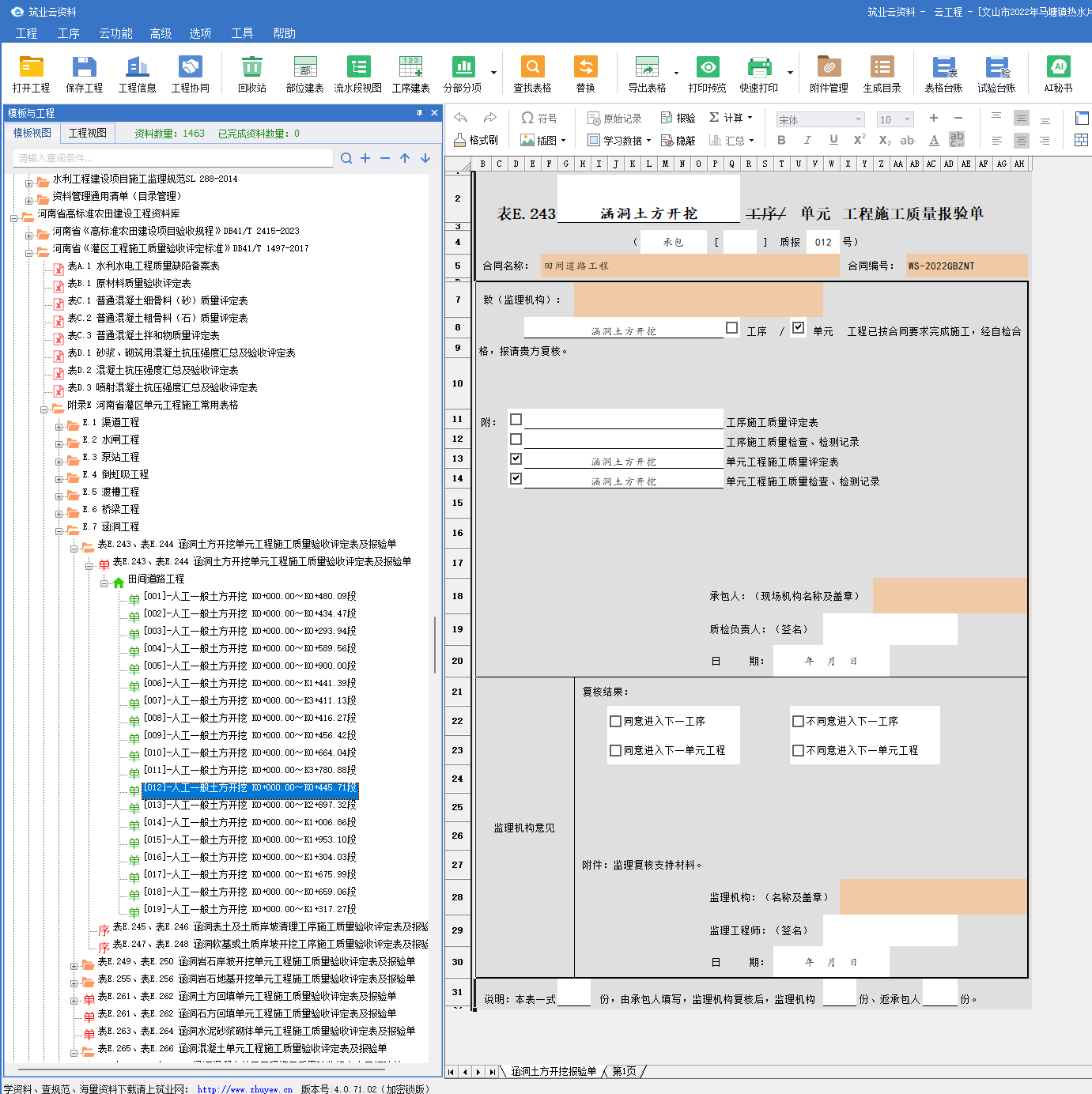Check the 工序施工质量评定表 checkbox

[516, 420]
